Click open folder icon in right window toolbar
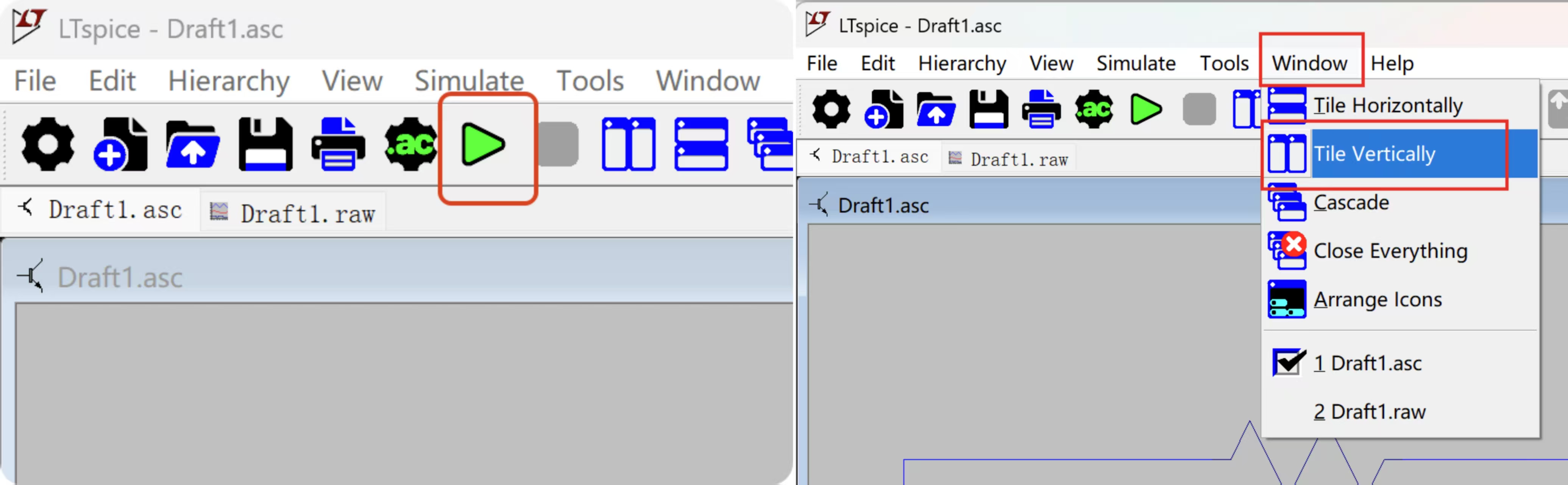Screen dimensions: 1568x485 click(936, 110)
